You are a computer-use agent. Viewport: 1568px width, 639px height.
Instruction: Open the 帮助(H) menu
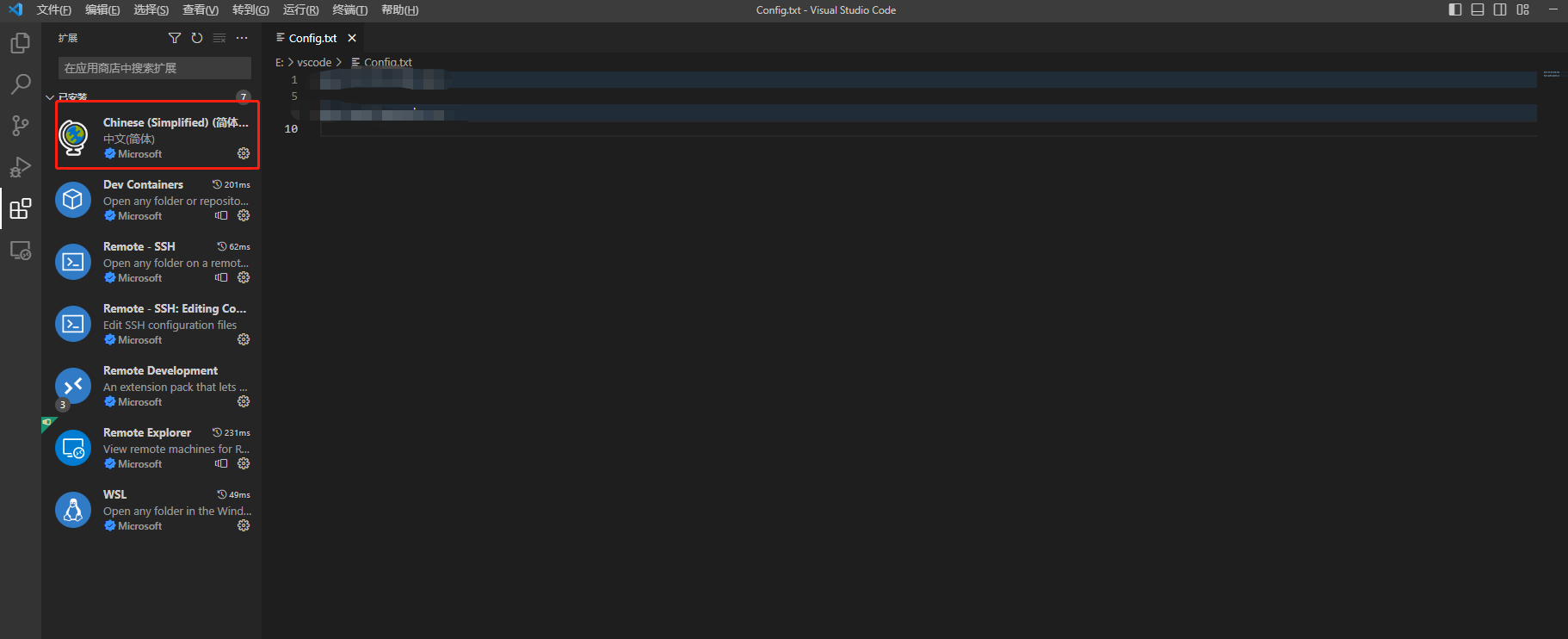pyautogui.click(x=399, y=10)
